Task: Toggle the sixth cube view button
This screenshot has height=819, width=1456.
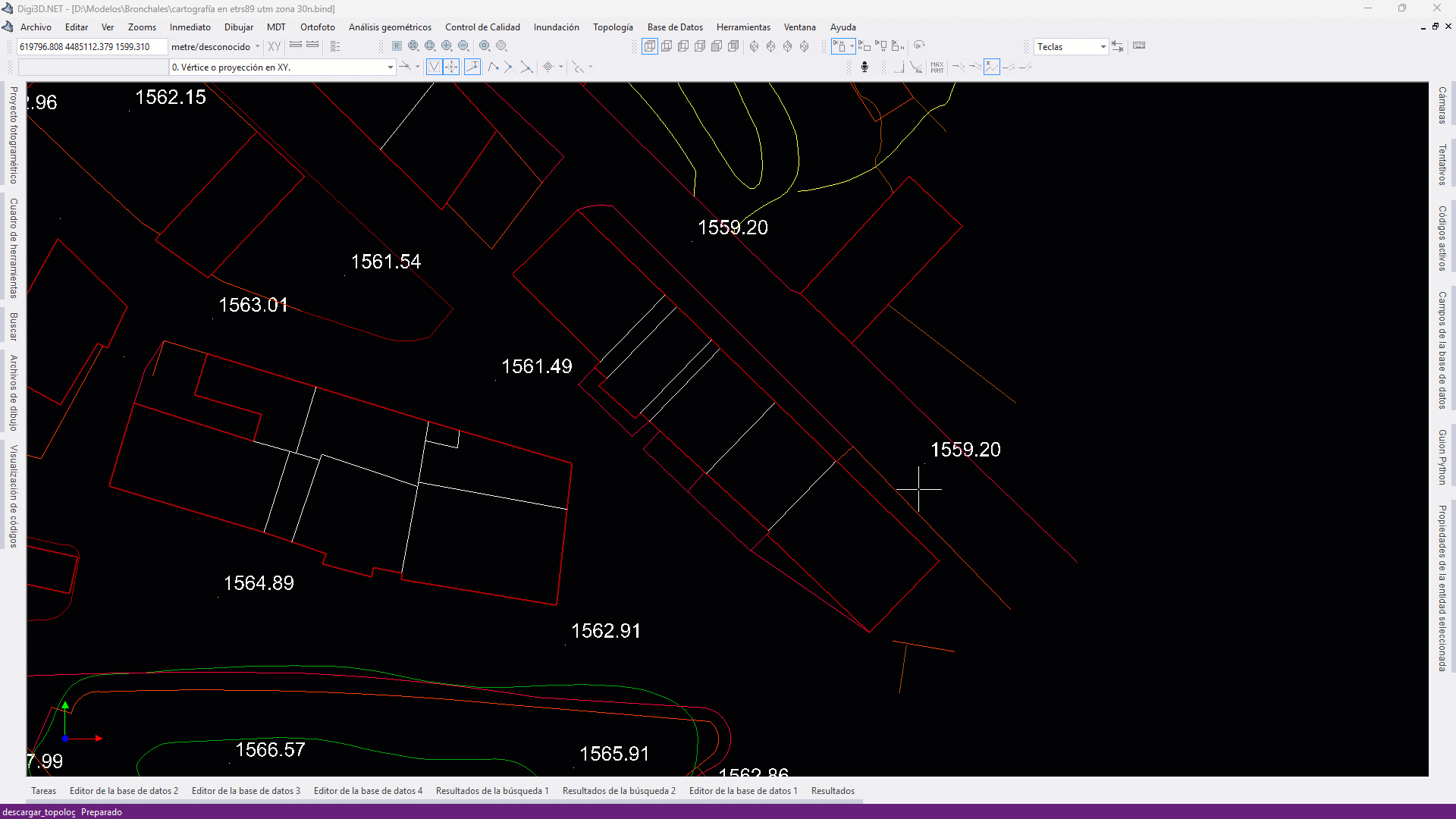Action: coord(733,46)
